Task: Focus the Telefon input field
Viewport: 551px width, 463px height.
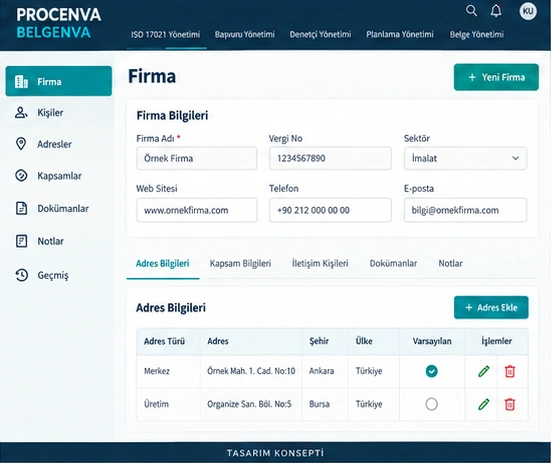Action: coord(330,210)
